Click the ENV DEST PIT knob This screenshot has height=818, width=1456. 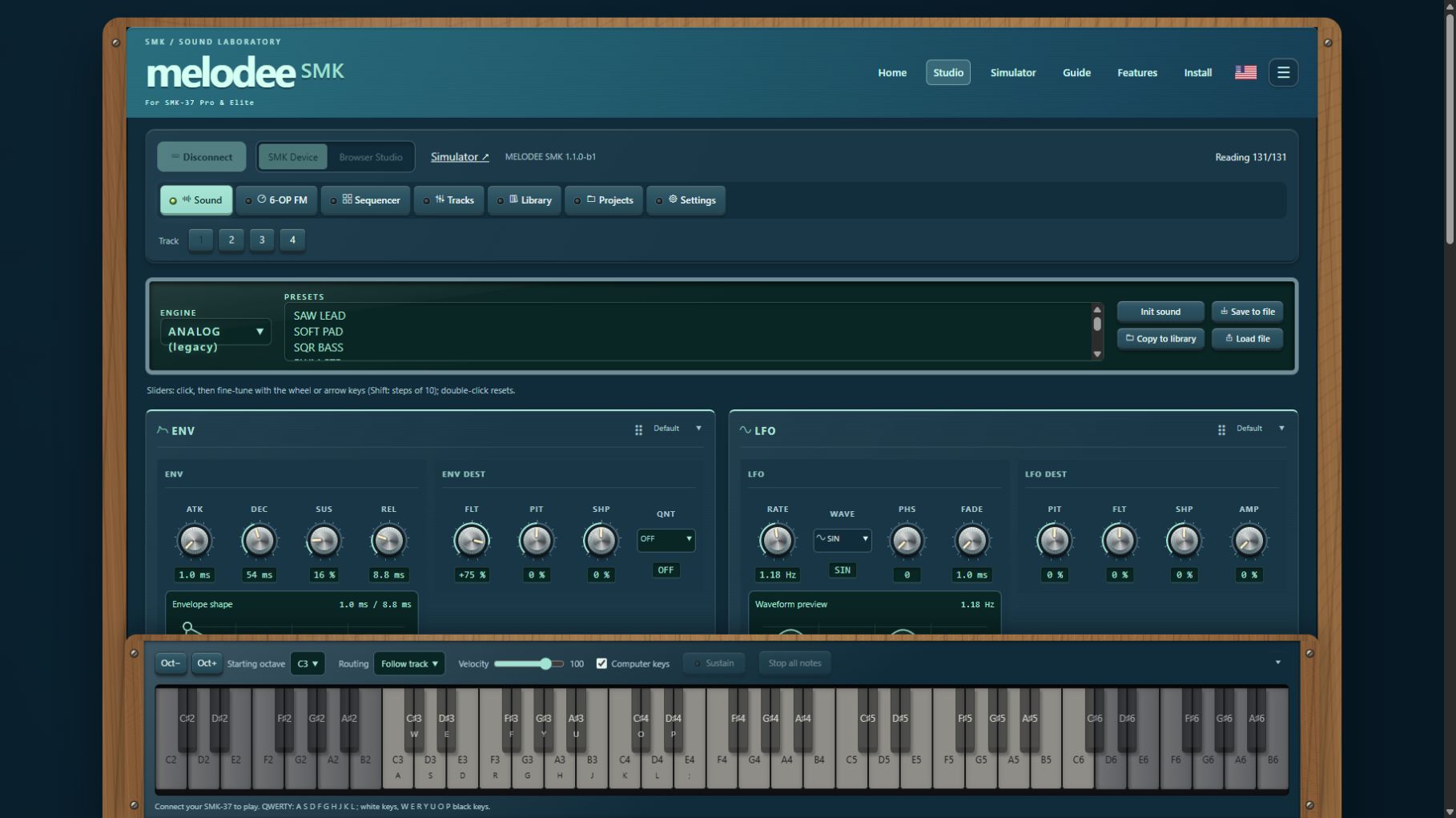click(x=536, y=541)
